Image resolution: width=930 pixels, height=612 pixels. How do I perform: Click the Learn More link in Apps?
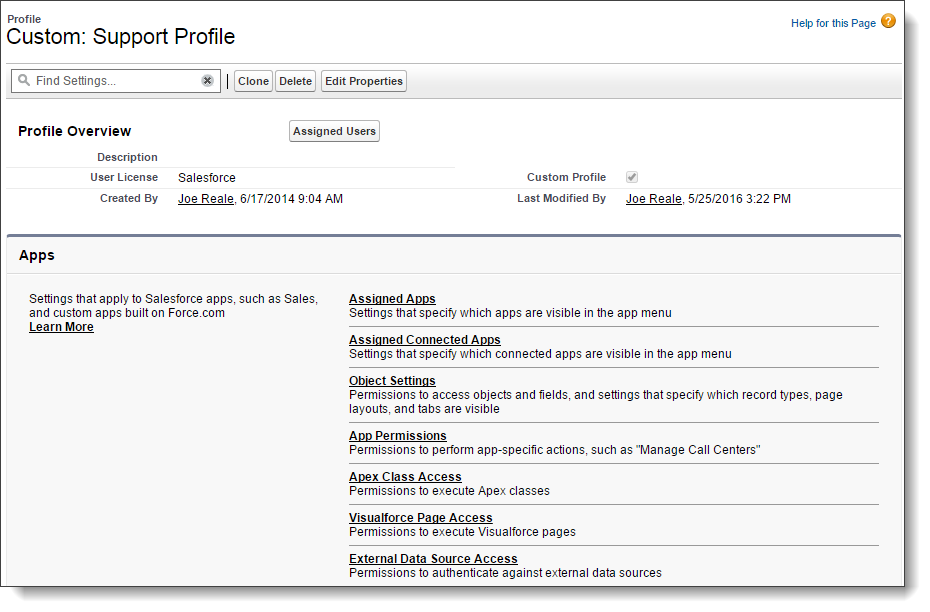tap(61, 327)
